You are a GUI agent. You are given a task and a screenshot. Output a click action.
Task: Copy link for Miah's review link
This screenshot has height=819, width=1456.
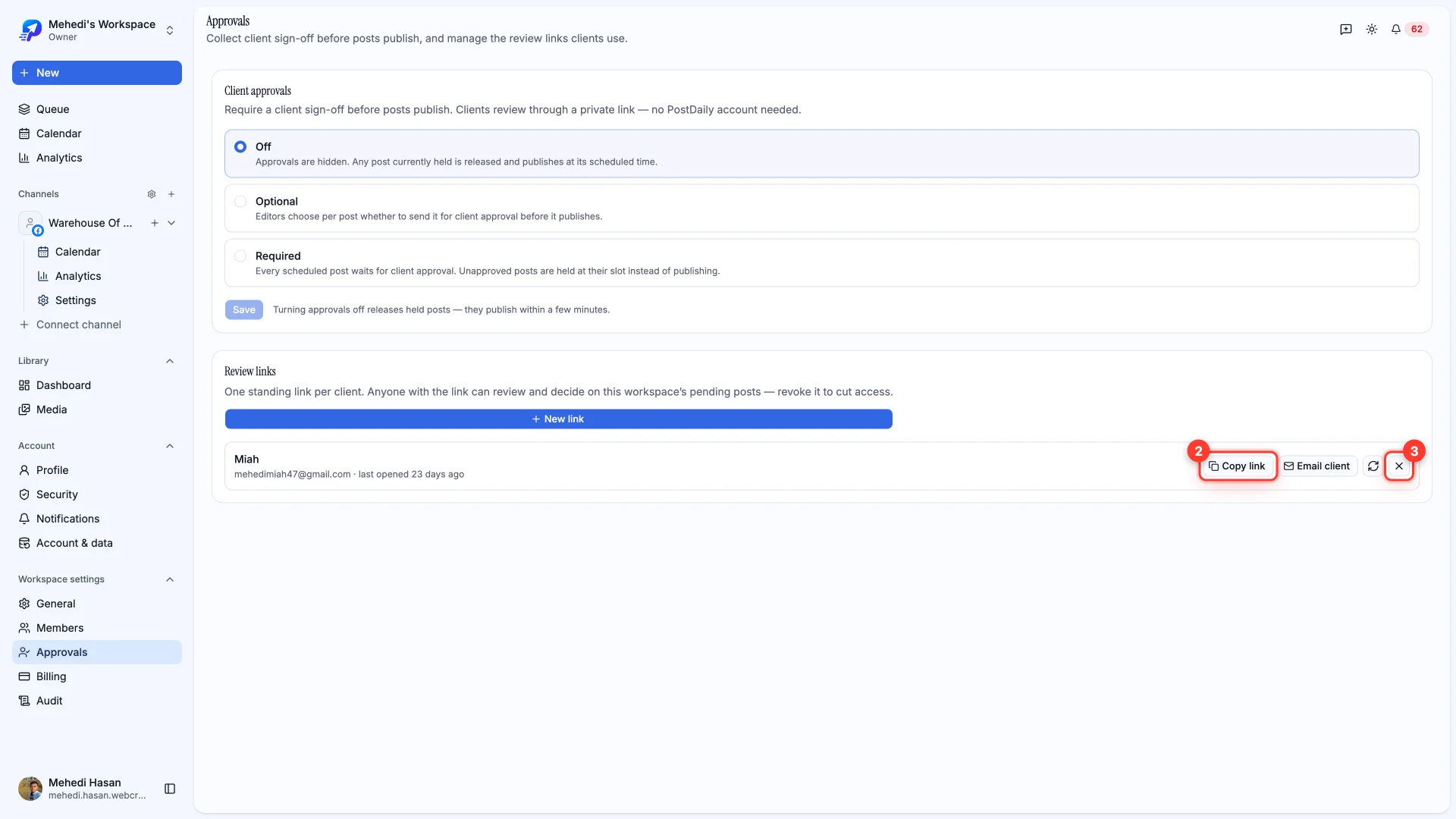point(1238,466)
